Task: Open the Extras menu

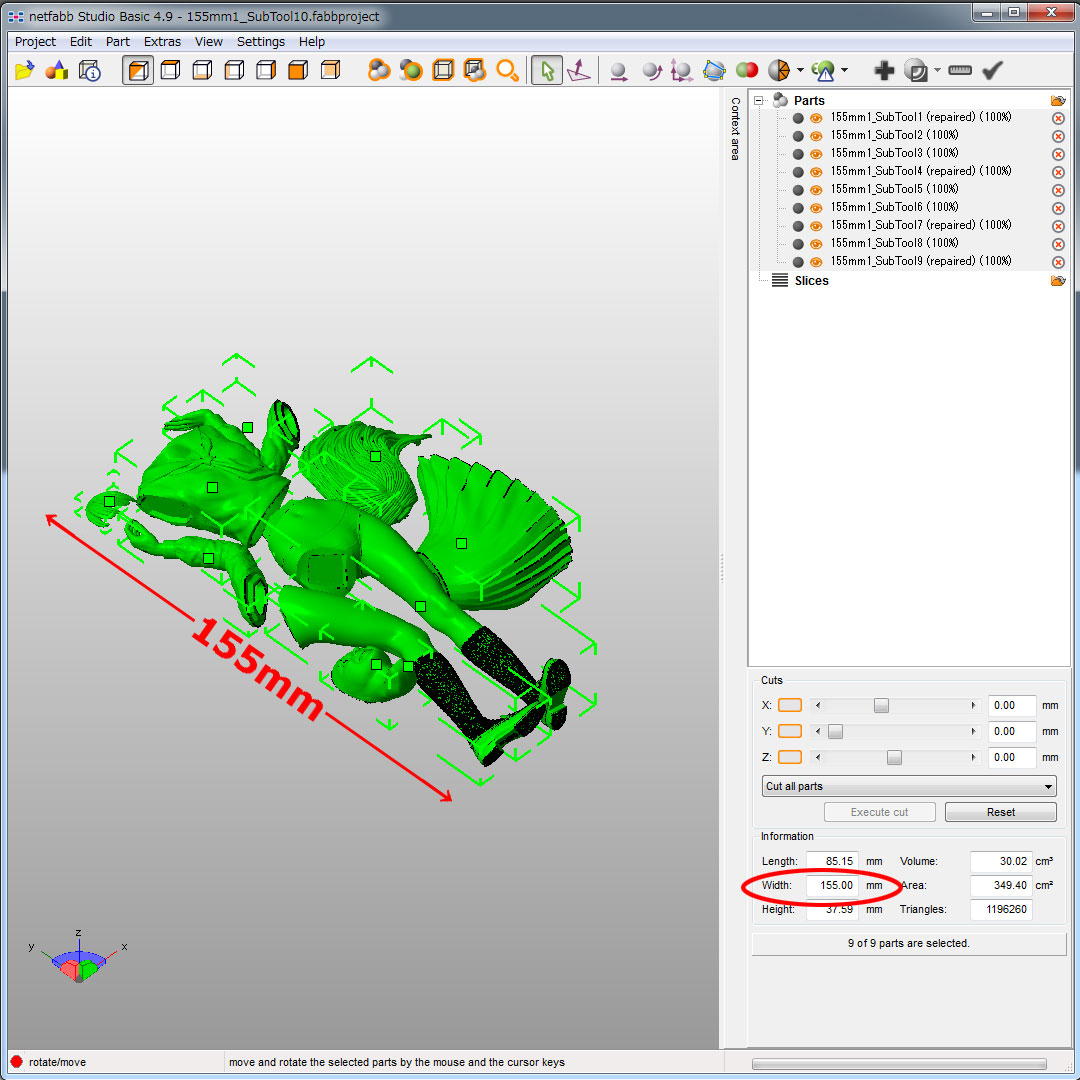Action: coord(162,41)
